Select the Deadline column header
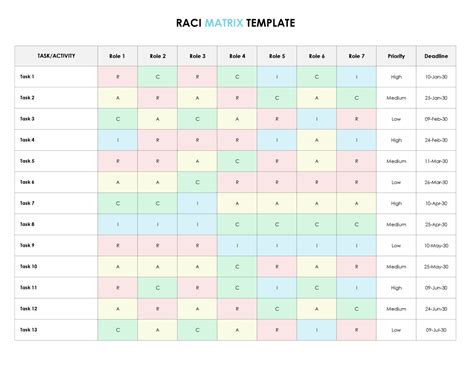The width and height of the screenshot is (474, 366). click(x=436, y=56)
